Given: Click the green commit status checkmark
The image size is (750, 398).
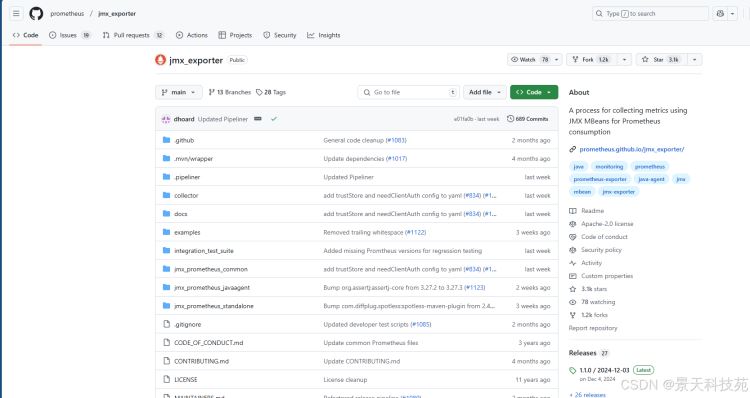Looking at the screenshot, I should 274,119.
